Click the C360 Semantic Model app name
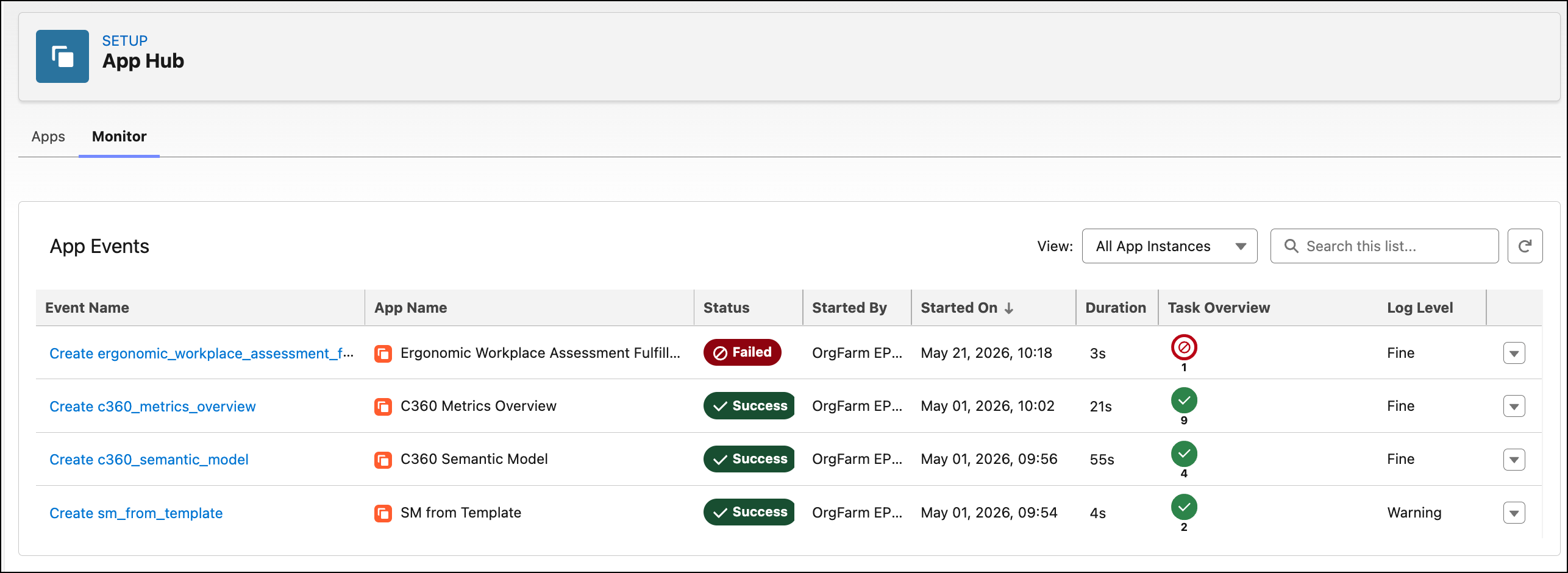Viewport: 1568px width, 573px height. [474, 459]
